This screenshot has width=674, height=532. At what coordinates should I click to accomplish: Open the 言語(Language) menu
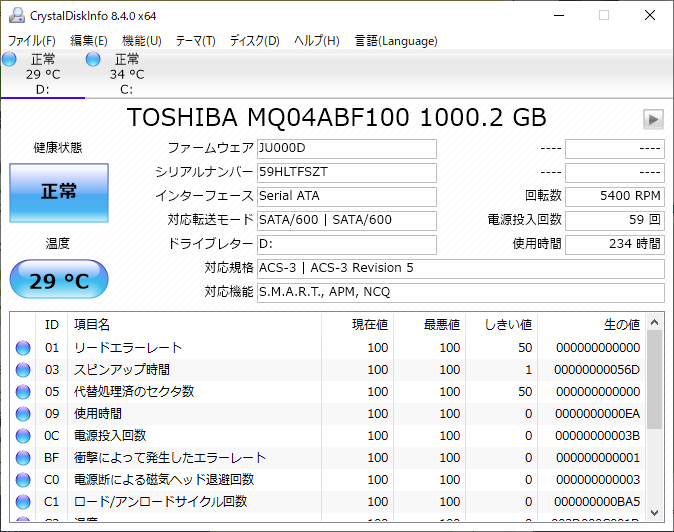(396, 41)
